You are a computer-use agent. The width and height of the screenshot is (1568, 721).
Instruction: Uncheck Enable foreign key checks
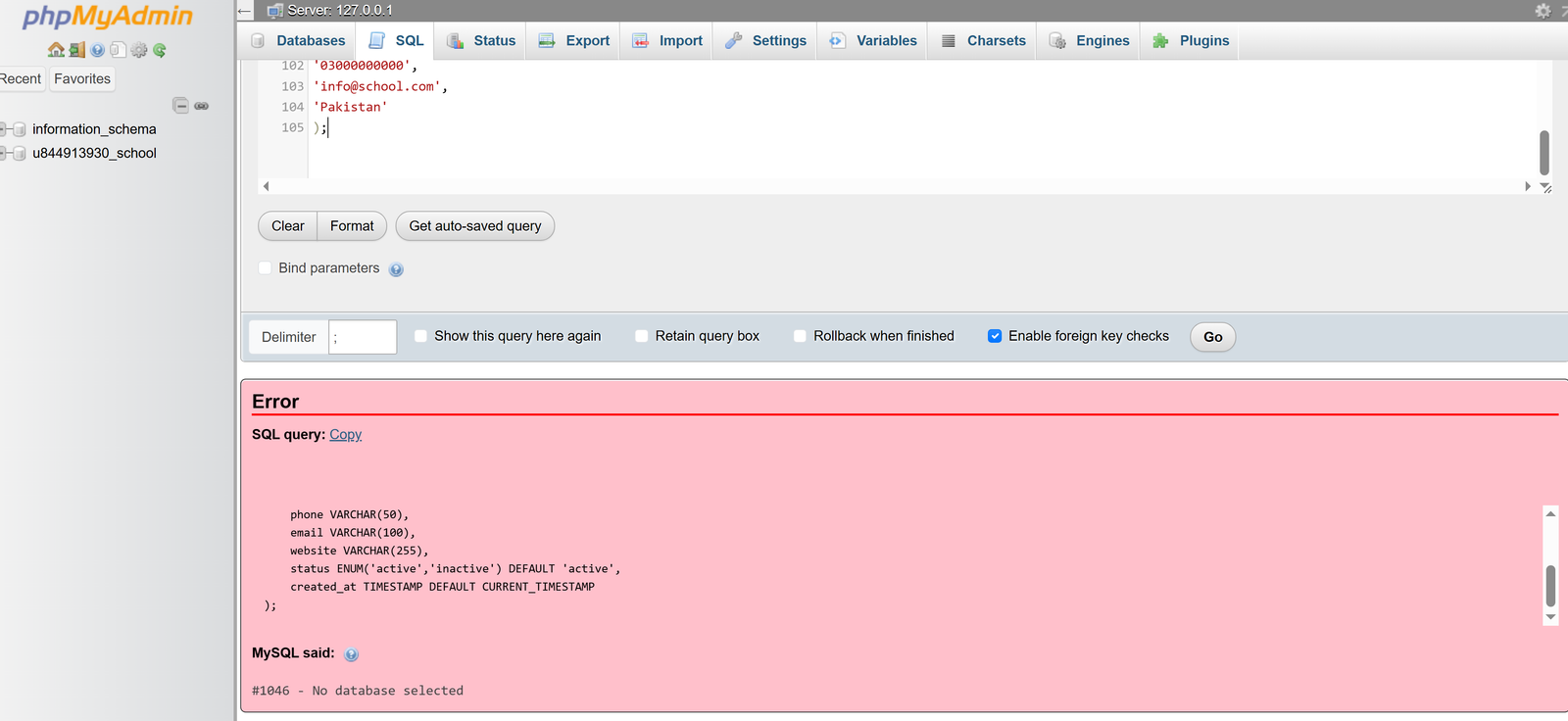point(995,336)
